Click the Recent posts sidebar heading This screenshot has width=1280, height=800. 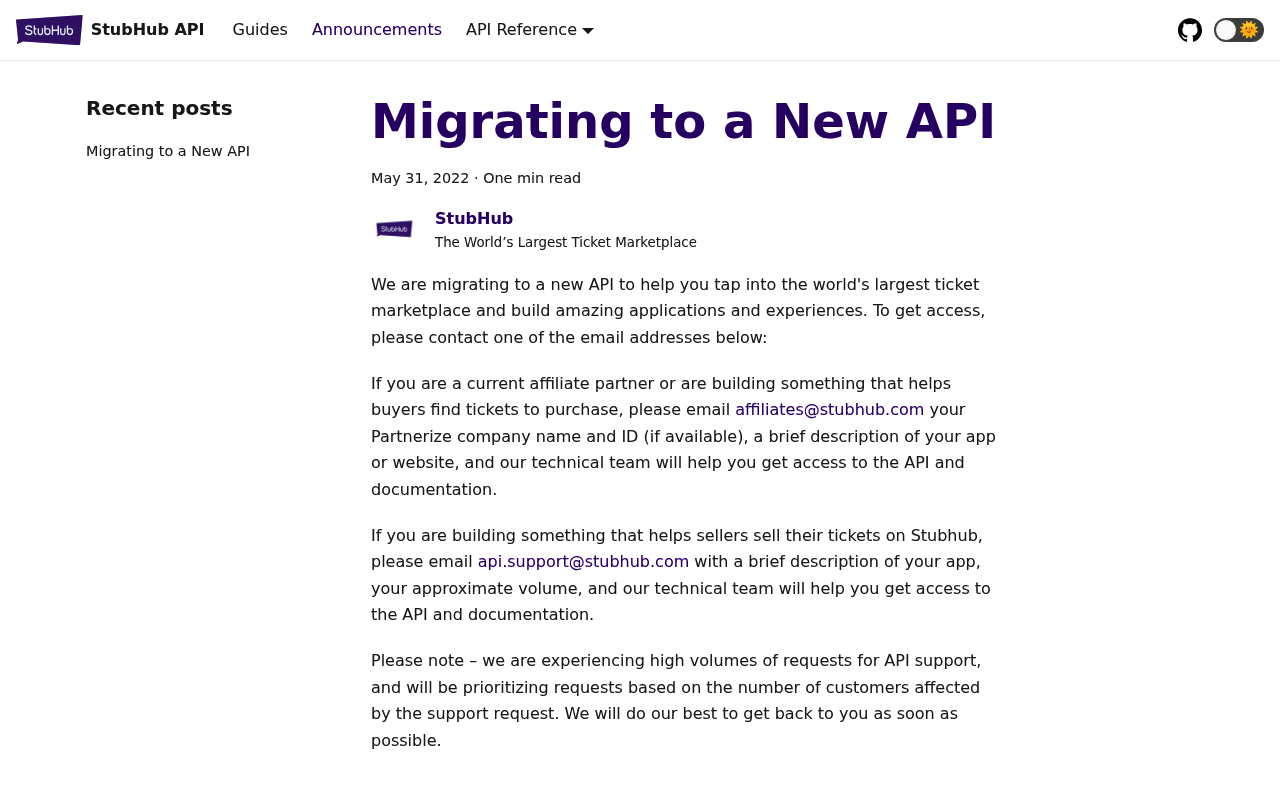(159, 108)
